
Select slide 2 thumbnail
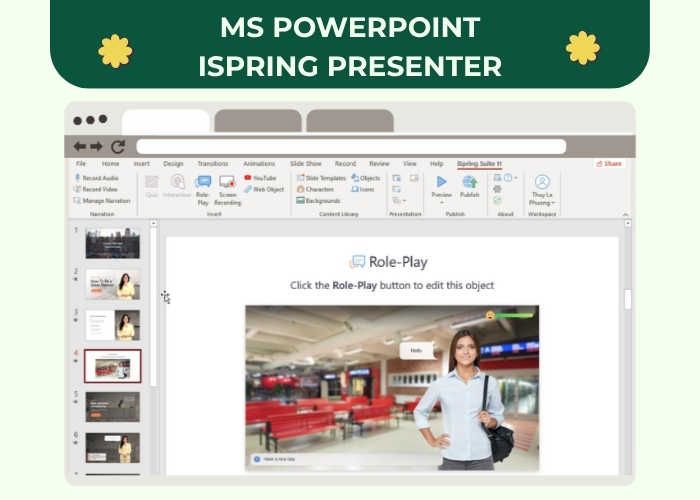click(x=112, y=284)
